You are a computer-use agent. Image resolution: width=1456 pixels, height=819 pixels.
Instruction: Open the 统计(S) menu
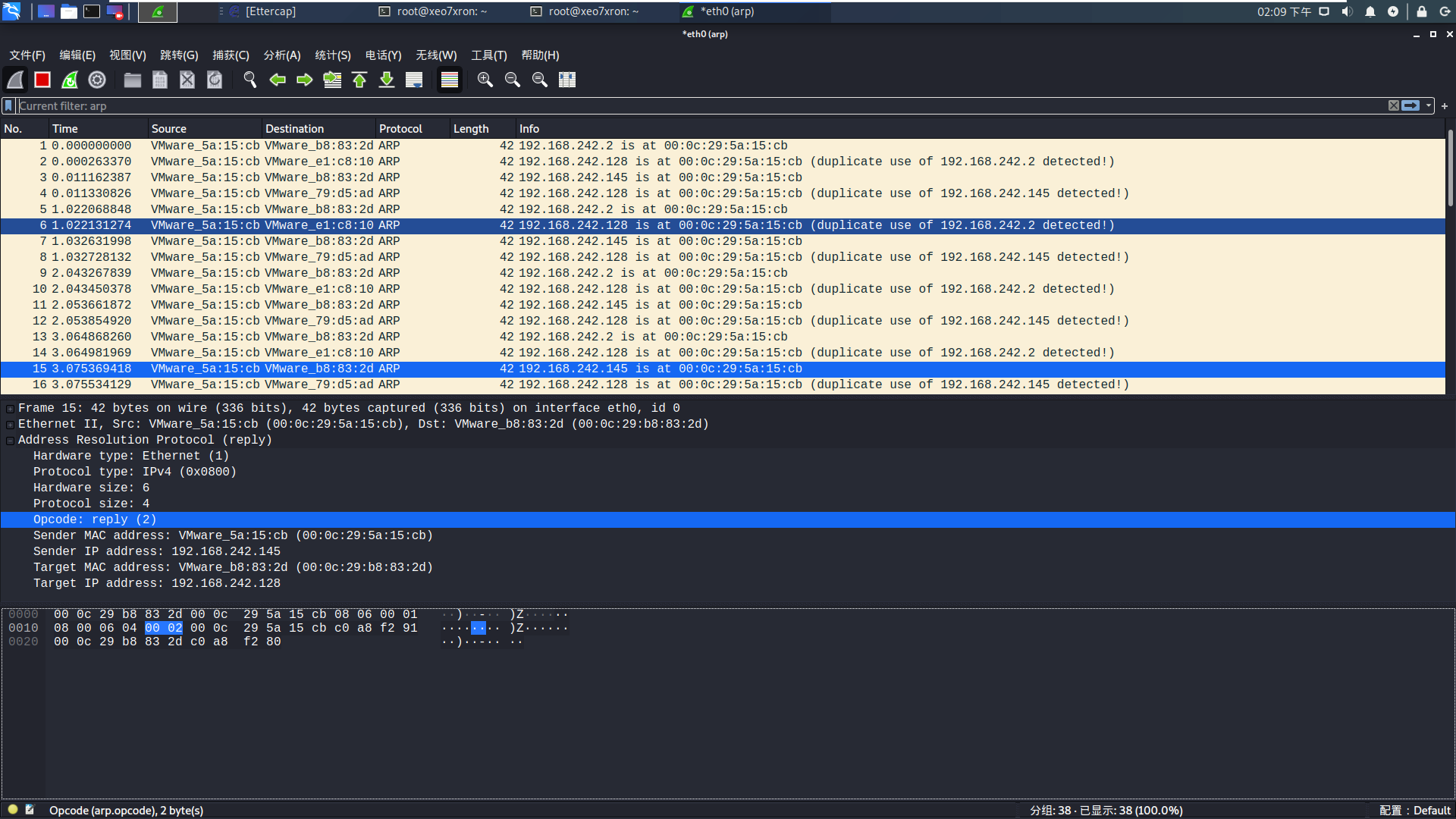coord(333,55)
